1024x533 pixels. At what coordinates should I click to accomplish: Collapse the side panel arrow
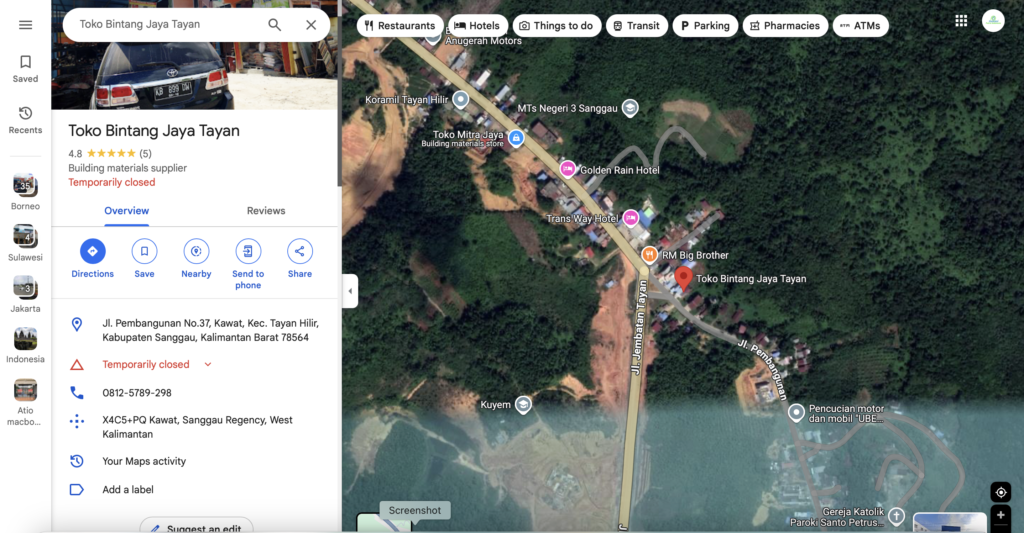pos(350,292)
